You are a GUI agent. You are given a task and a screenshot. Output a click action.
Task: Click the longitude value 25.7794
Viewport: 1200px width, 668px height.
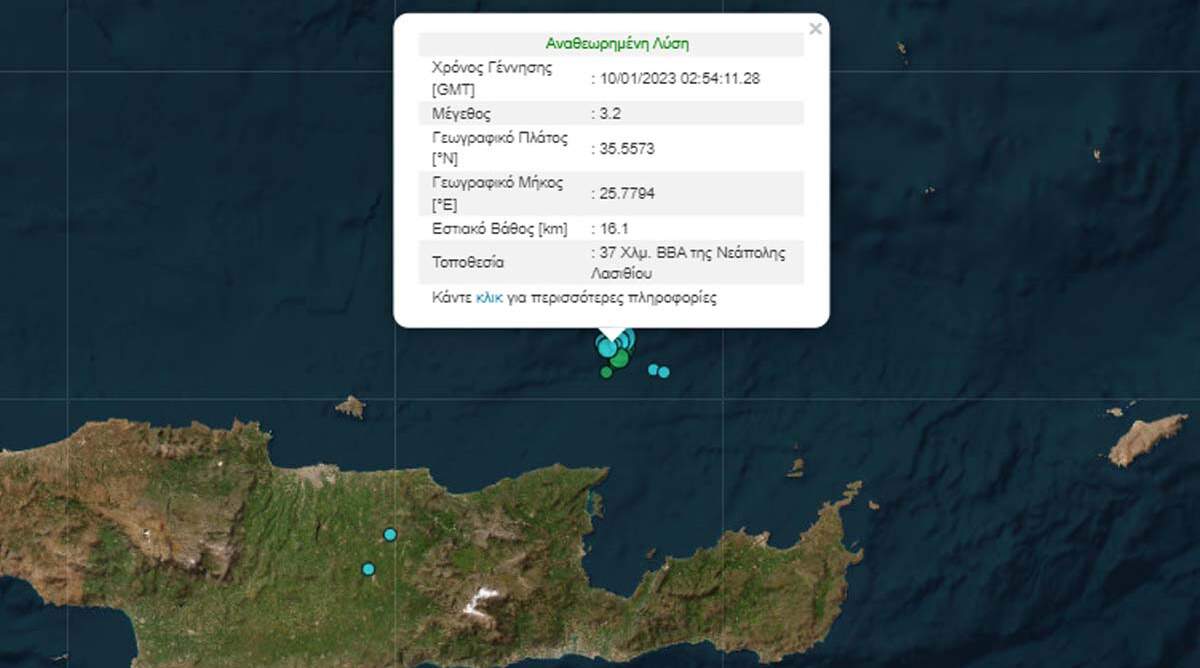[627, 193]
